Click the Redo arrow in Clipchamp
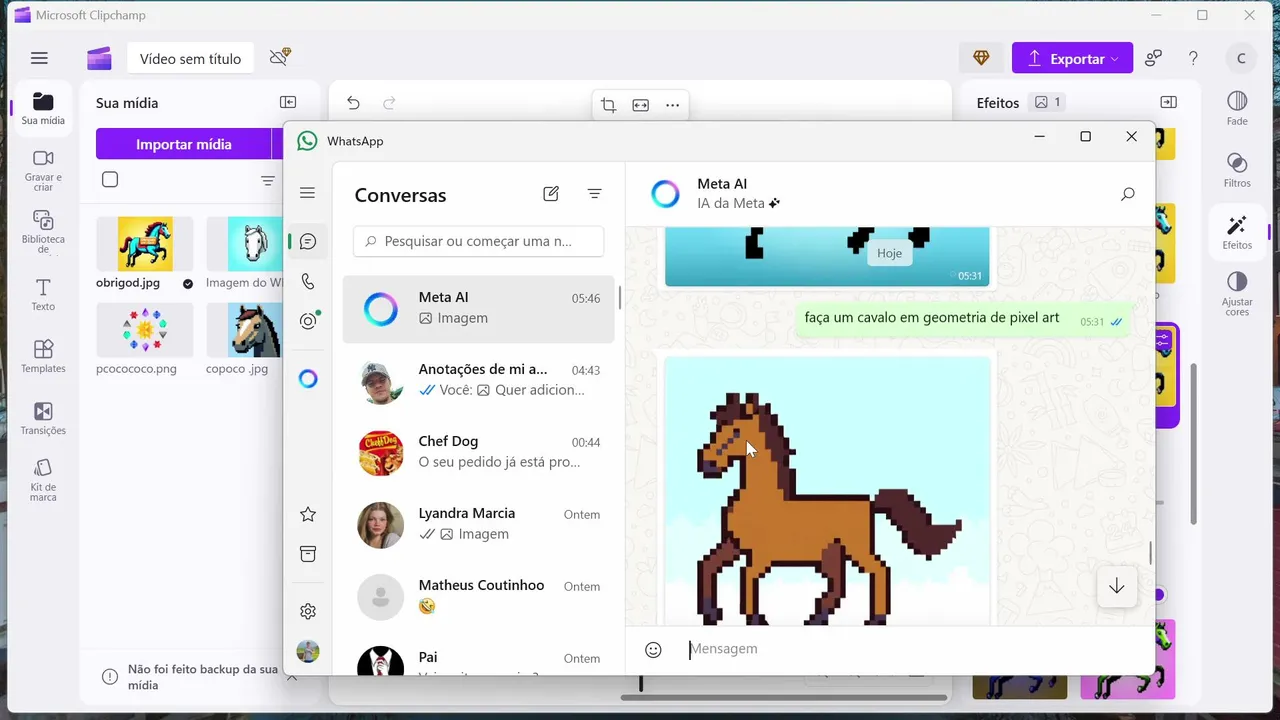Viewport: 1280px width, 720px height. tap(389, 102)
